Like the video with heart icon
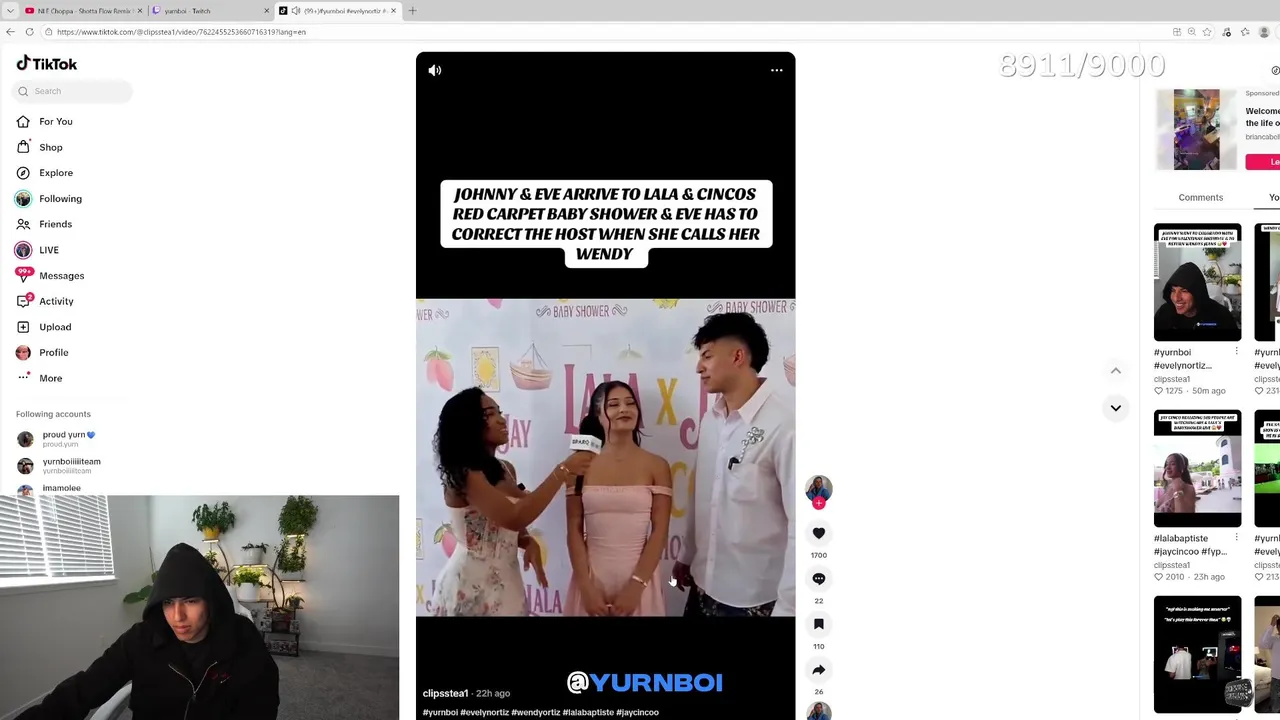Viewport: 1280px width, 720px height. pyautogui.click(x=819, y=533)
